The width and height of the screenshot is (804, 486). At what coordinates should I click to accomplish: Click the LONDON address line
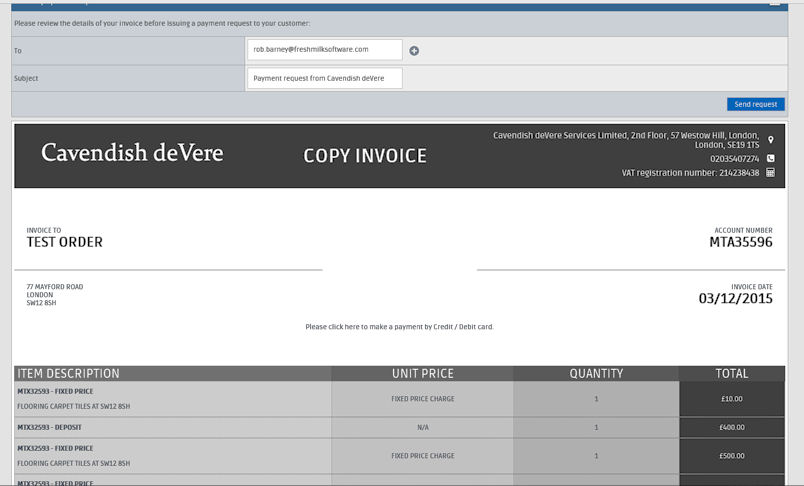[x=39, y=295]
